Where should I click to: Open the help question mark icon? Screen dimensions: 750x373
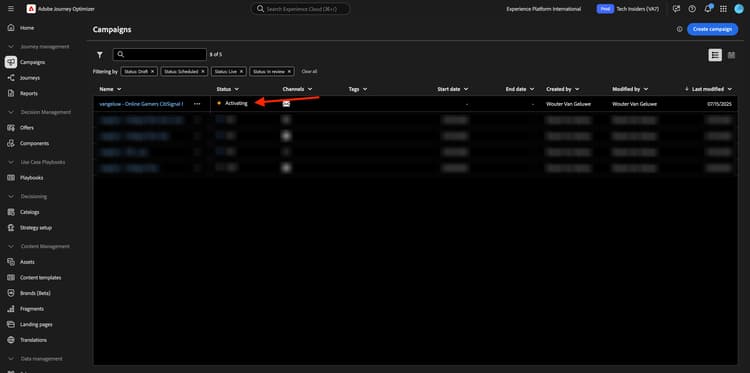click(x=692, y=9)
